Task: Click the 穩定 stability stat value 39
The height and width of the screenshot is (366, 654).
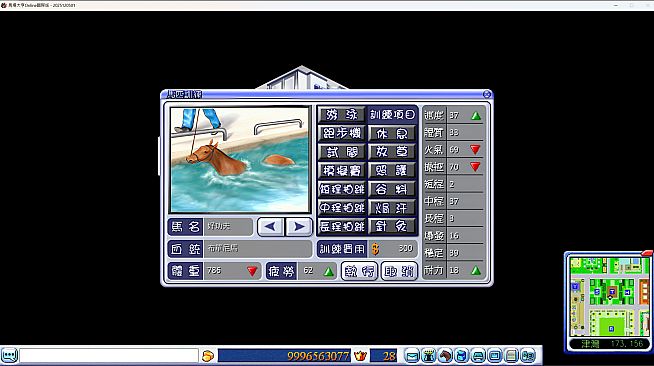Action: pos(454,253)
